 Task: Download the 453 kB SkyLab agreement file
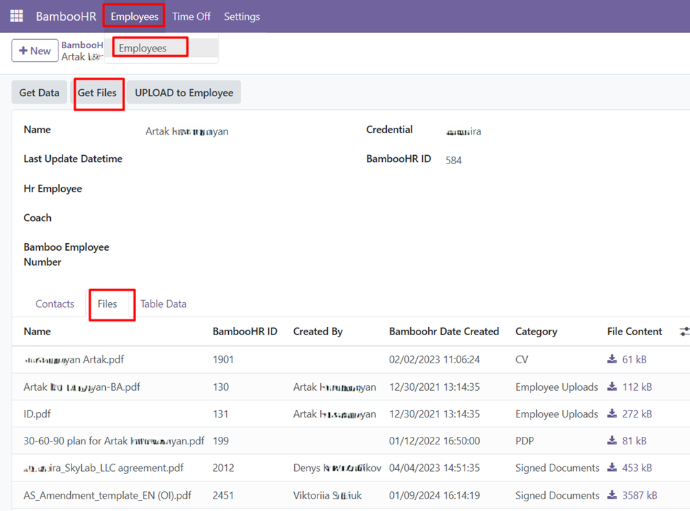point(612,468)
